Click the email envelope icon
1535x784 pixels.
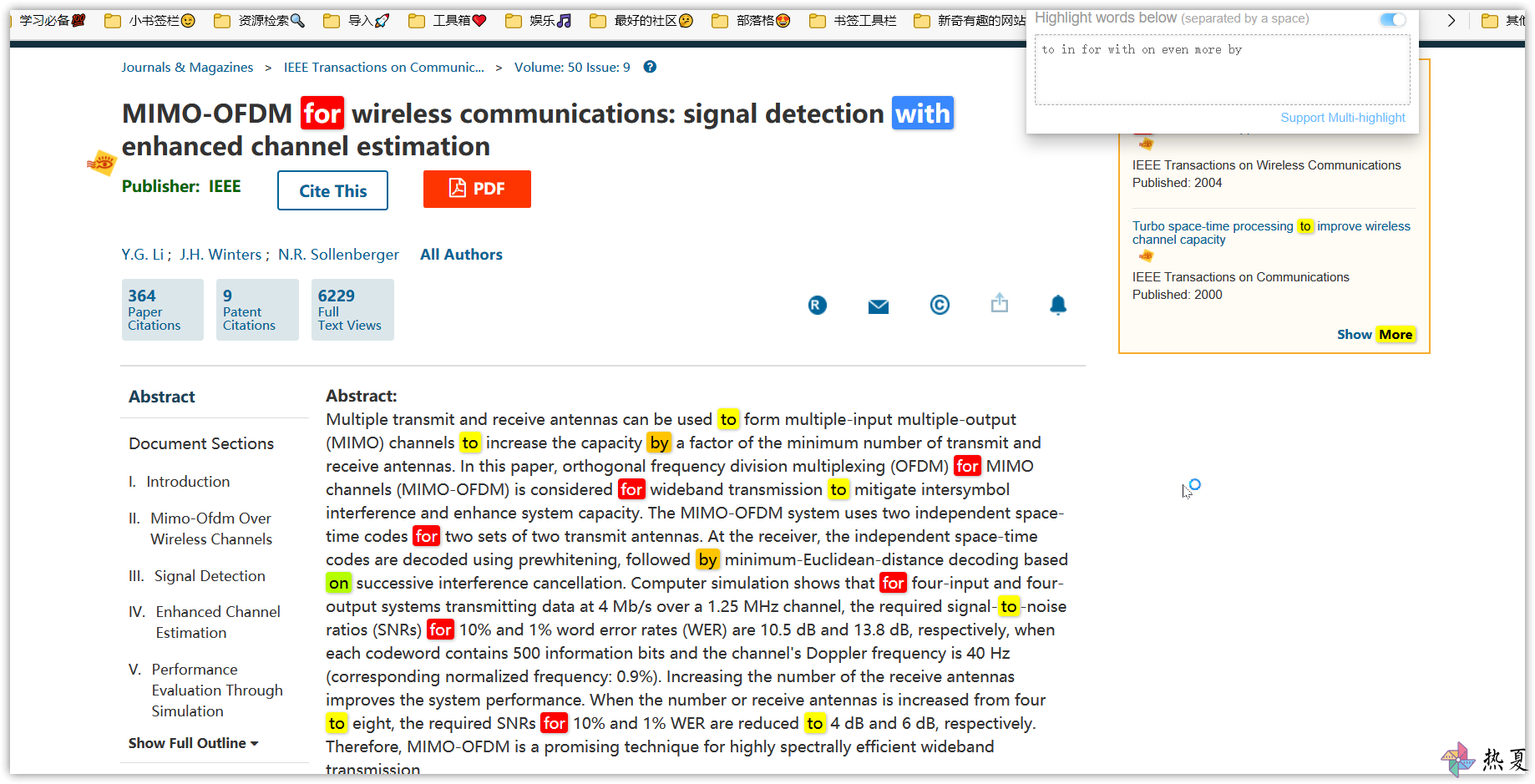(879, 306)
